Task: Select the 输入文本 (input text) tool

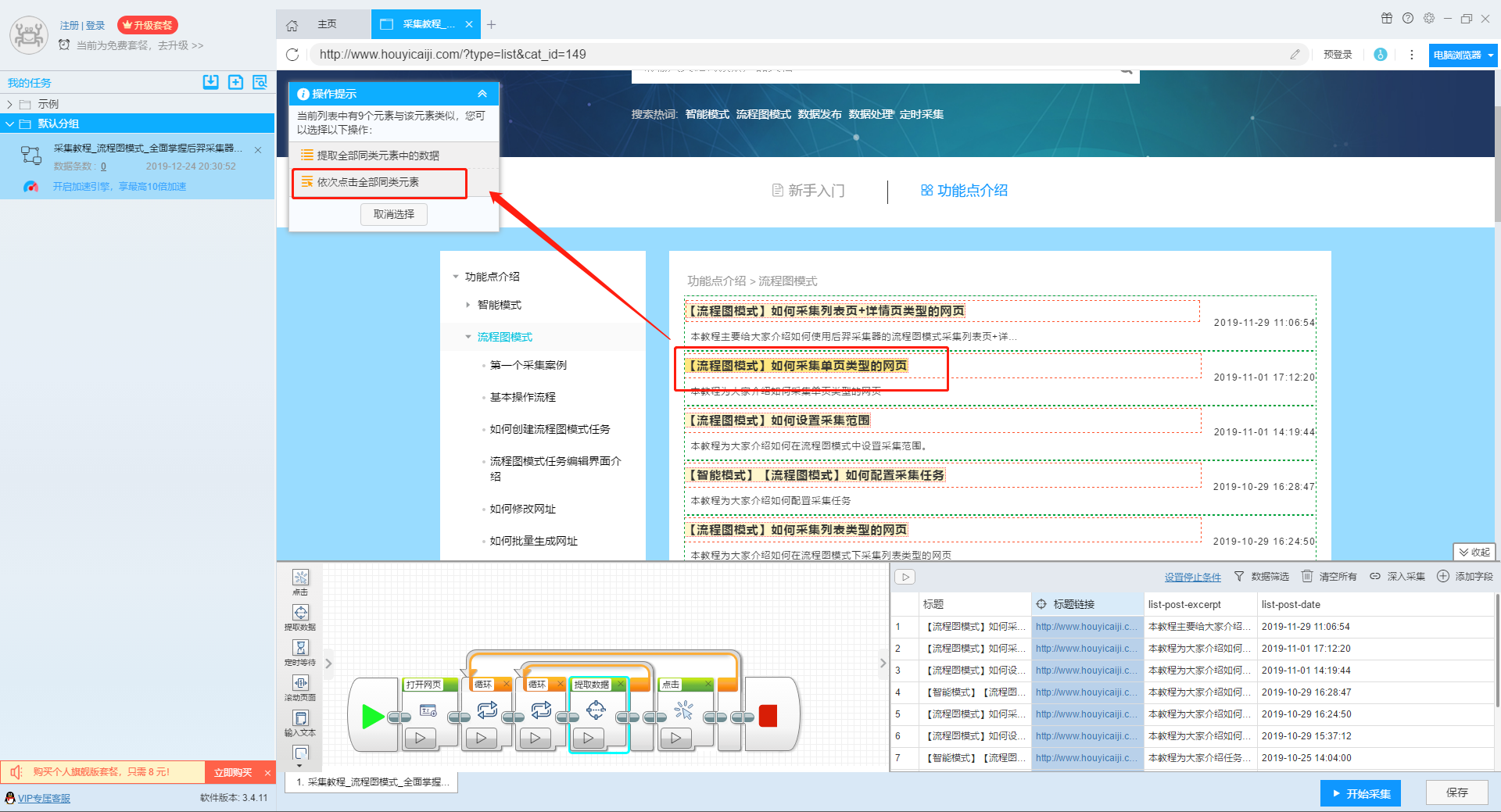Action: (300, 723)
